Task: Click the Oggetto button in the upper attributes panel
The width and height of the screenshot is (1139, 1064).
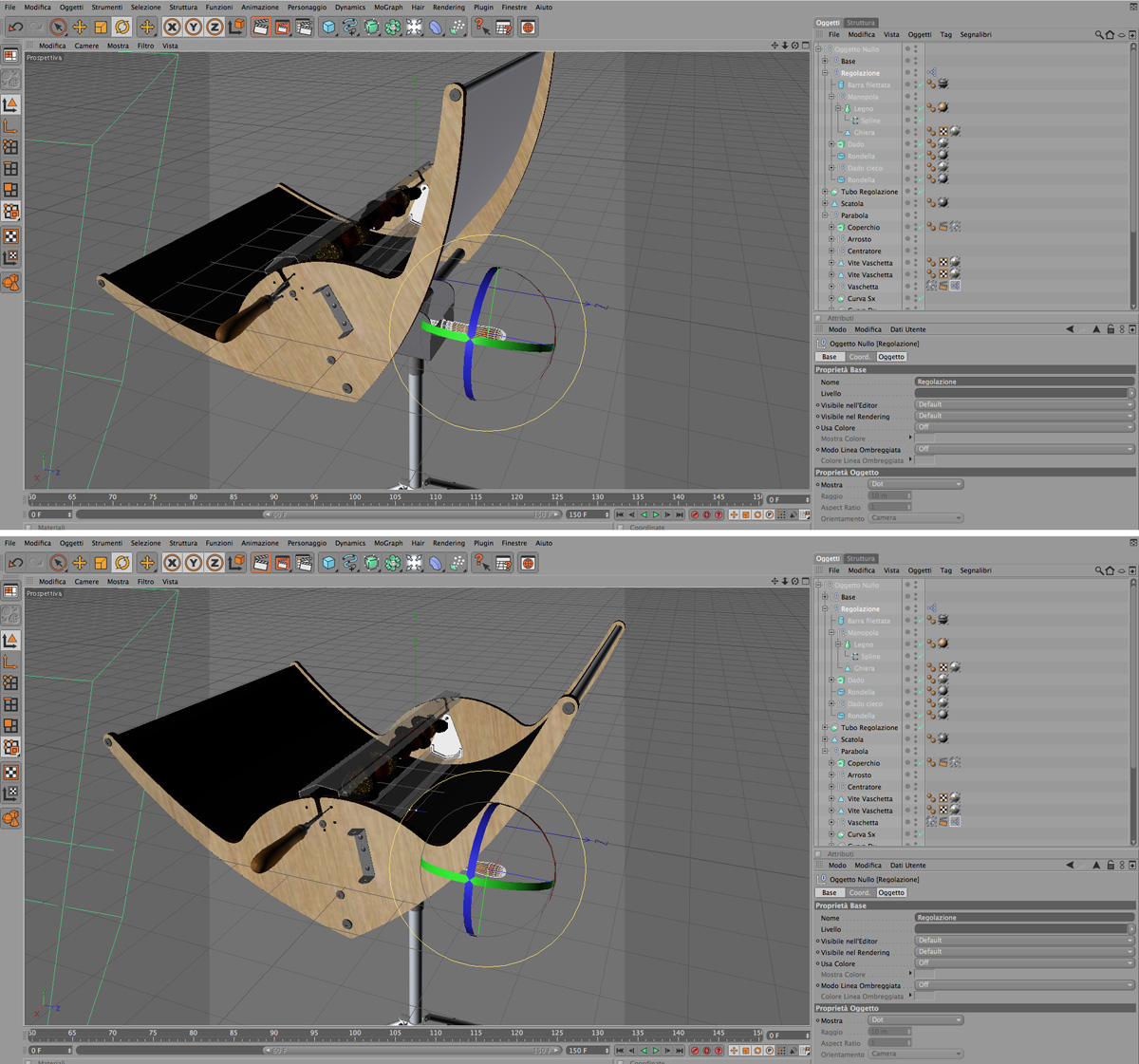Action: click(x=891, y=357)
